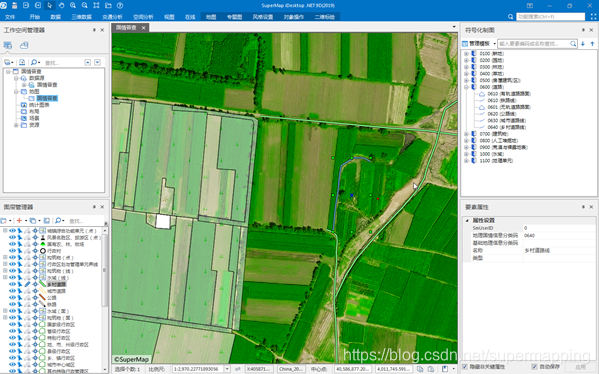
Task: Toggle the hide non-key attributes checkbox
Action: [465, 367]
